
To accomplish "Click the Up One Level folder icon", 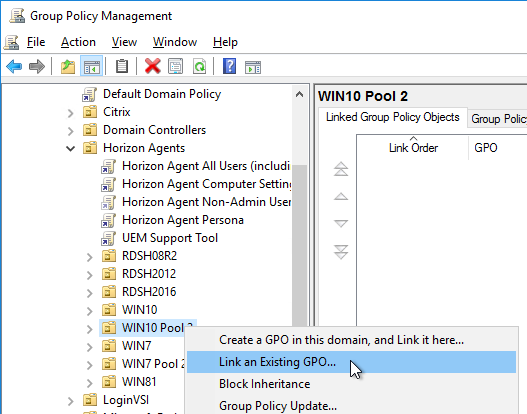I will (68, 66).
